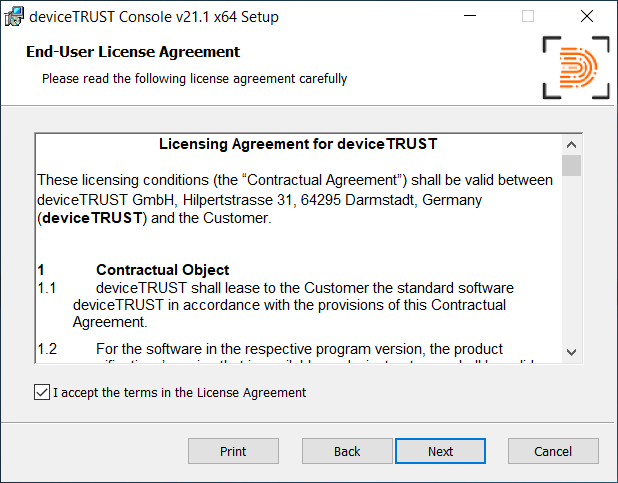Click the 'Please read the following' subtitle

coord(194,78)
